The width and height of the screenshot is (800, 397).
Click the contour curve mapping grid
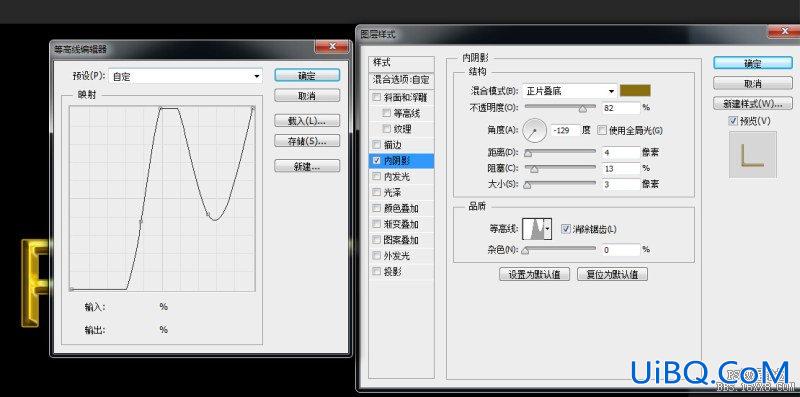click(x=162, y=198)
